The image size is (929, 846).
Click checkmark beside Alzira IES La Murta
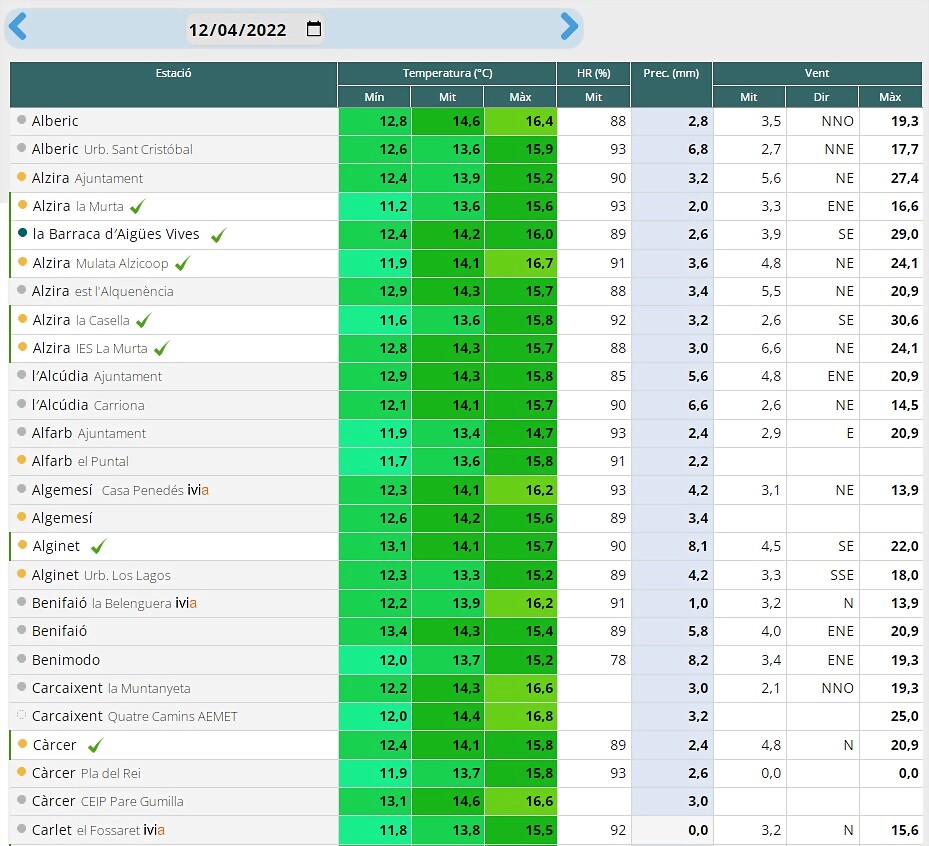162,348
